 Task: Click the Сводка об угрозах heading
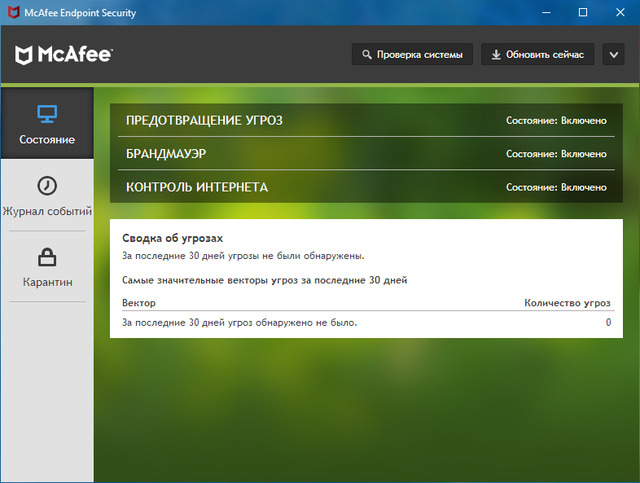tap(172, 239)
